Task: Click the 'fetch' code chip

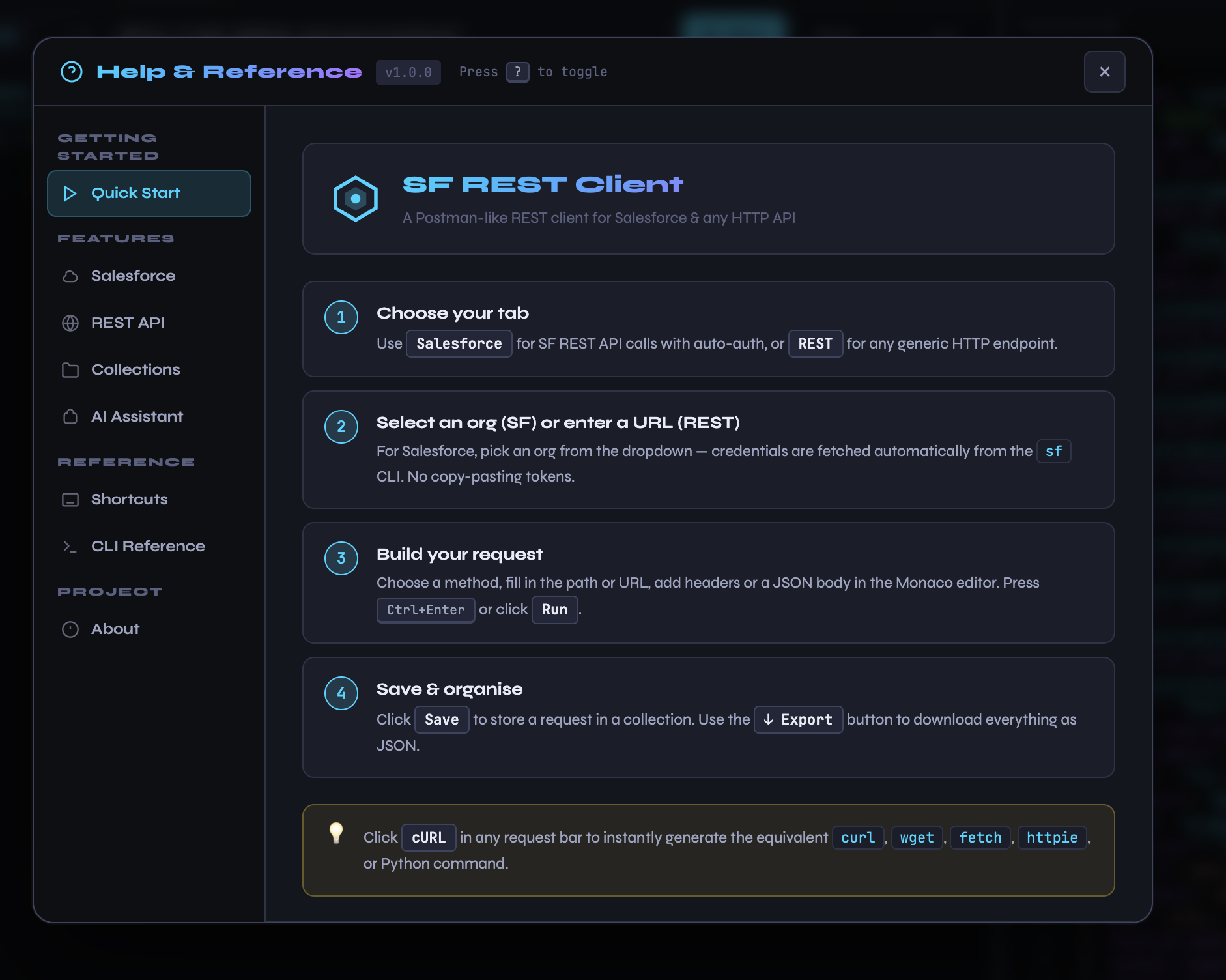Action: 980,838
